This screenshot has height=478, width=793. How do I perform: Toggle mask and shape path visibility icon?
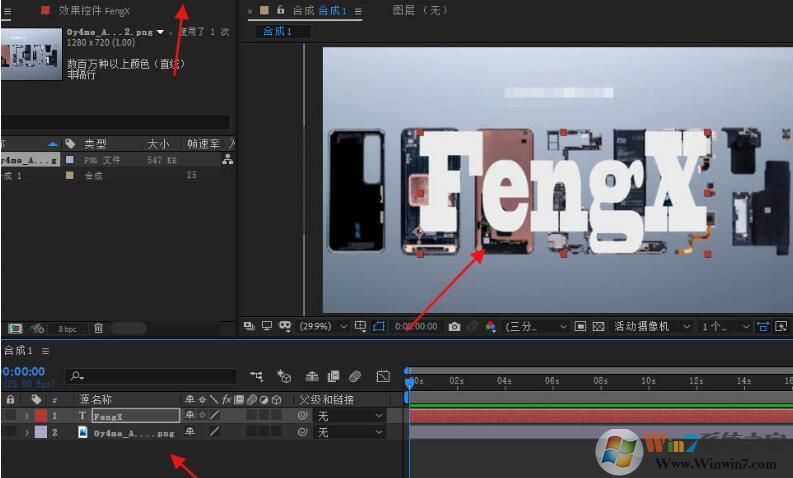point(378,326)
